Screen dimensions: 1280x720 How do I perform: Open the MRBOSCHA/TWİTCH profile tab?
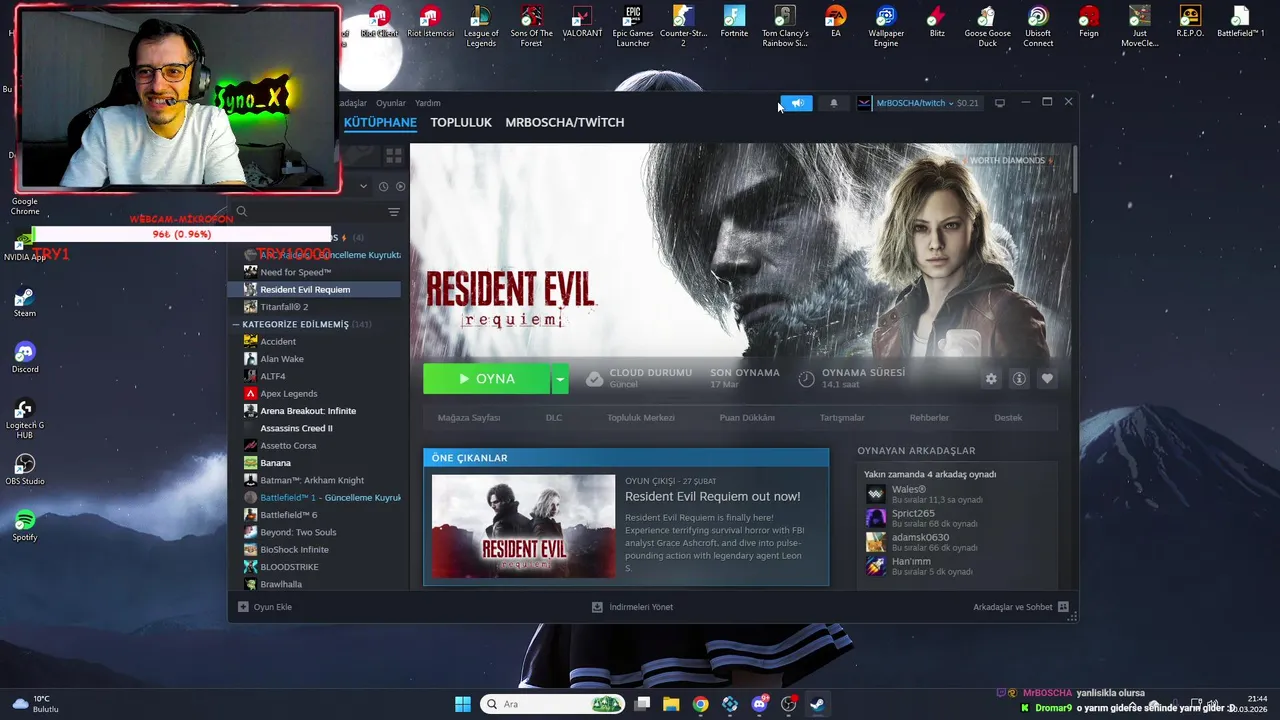[564, 122]
